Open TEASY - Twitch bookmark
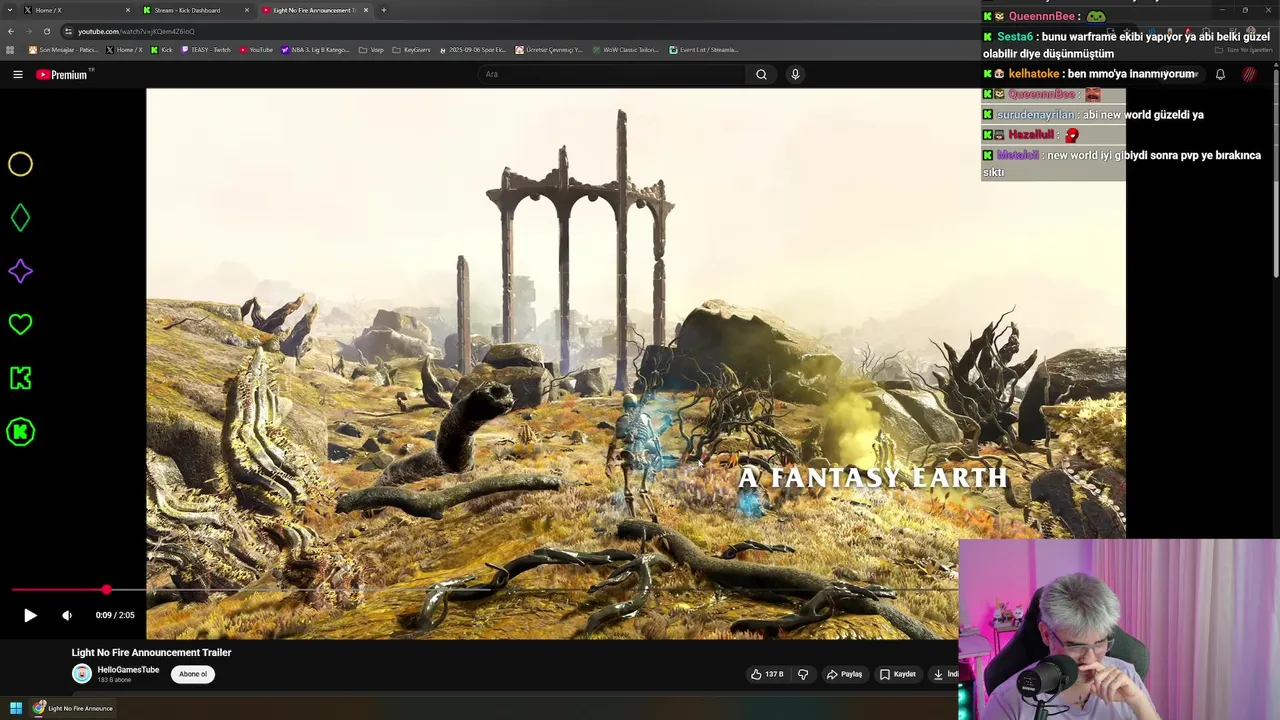The height and width of the screenshot is (720, 1280). tap(205, 50)
